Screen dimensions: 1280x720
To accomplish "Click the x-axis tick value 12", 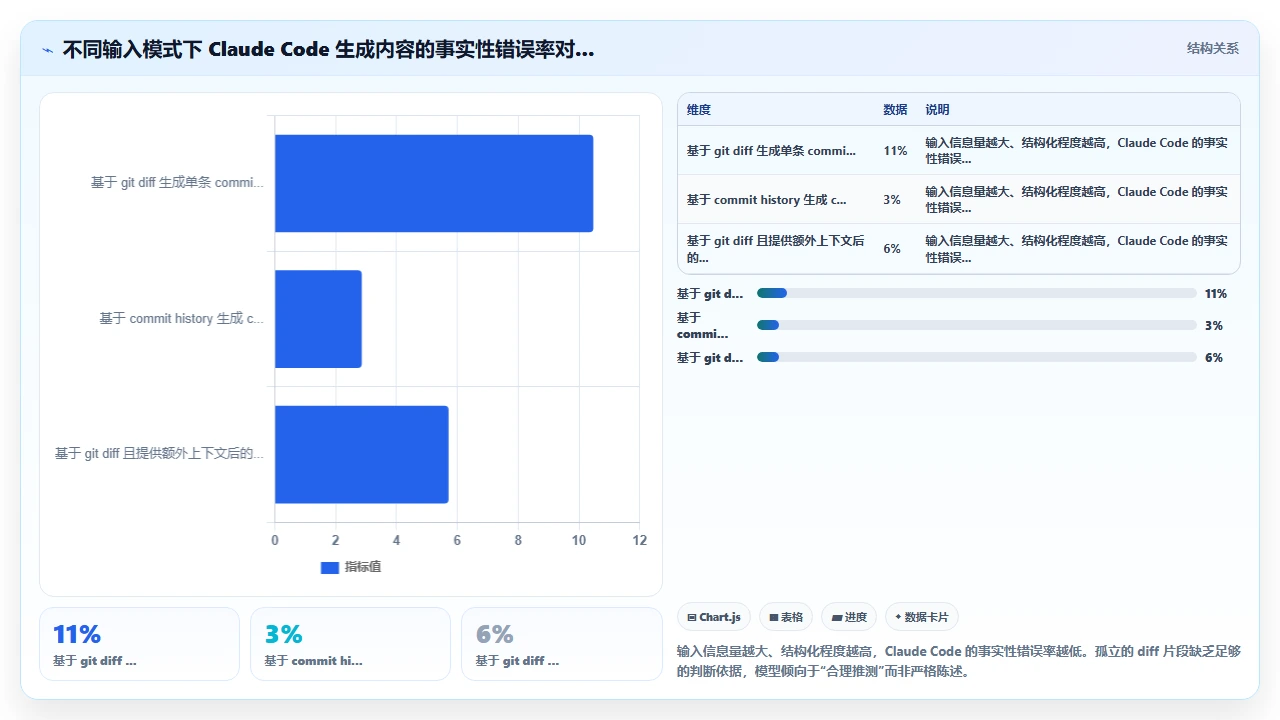I will pos(640,540).
